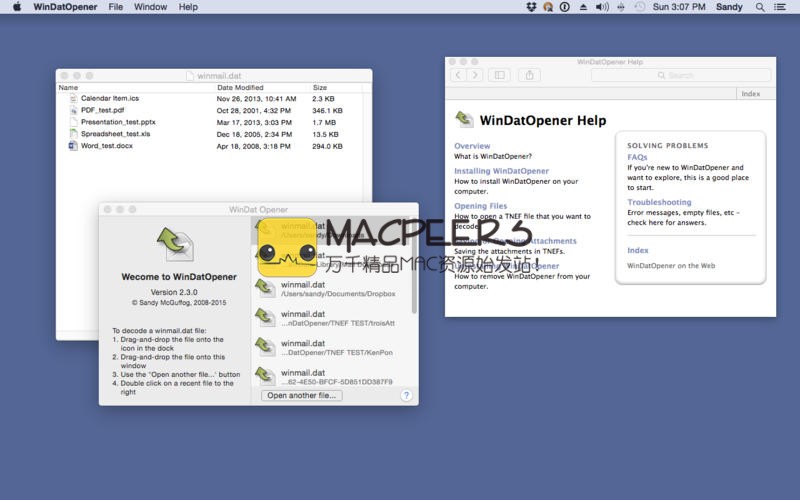Open the Installing WinDatOpener link
Viewport: 800px width, 500px height.
pos(501,171)
